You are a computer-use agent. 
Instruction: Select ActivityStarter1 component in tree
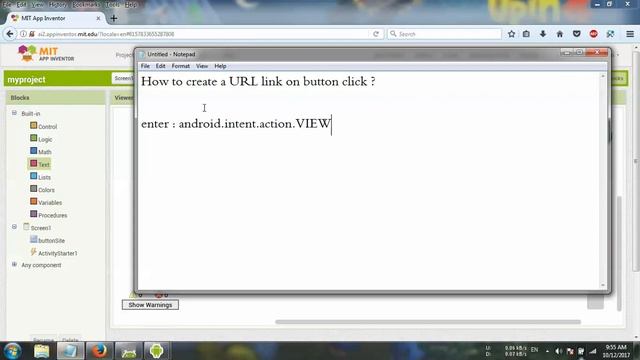(53, 253)
